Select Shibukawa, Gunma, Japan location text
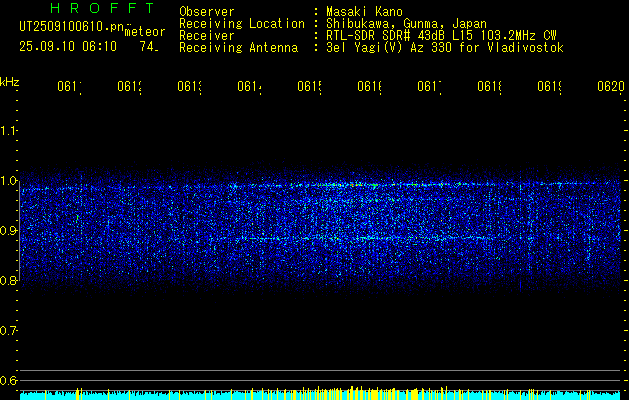This screenshot has height=400, width=629. tap(406, 24)
